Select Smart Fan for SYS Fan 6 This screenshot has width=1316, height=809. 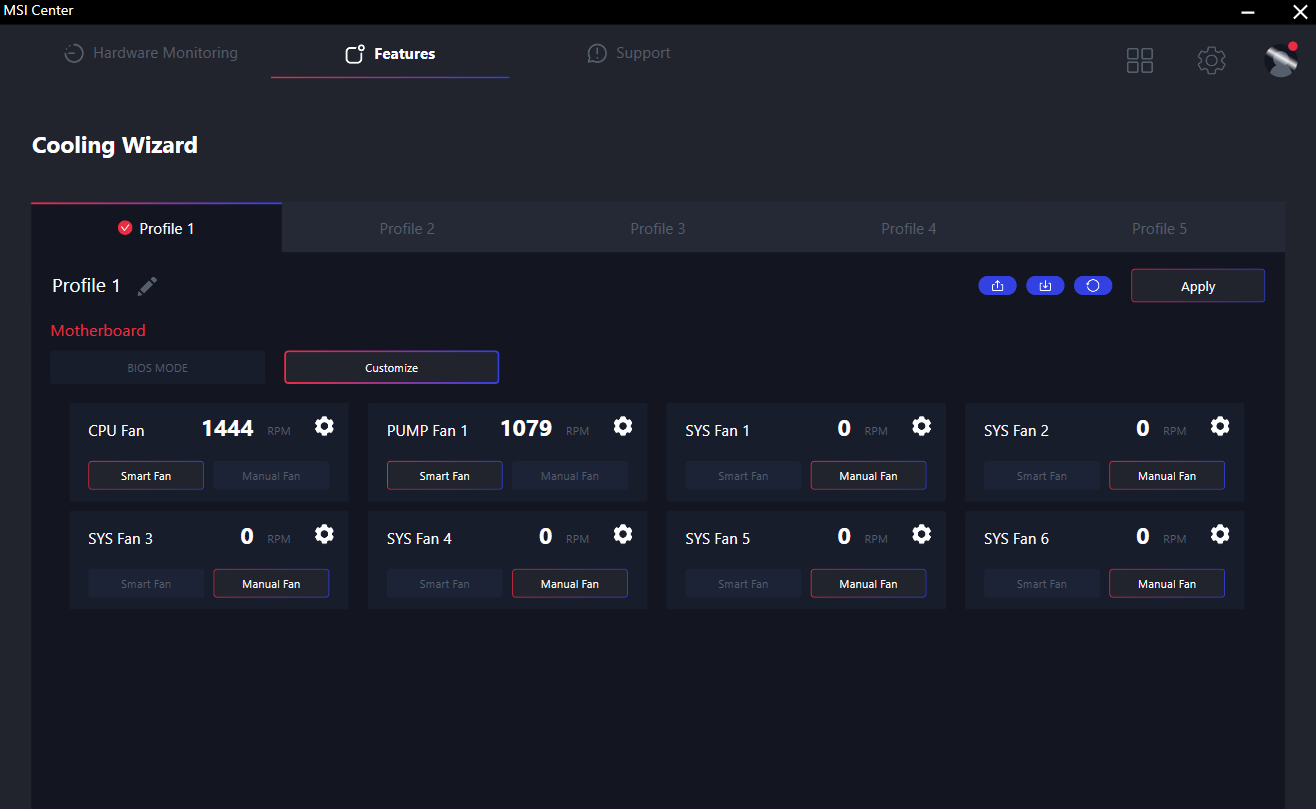click(1042, 584)
